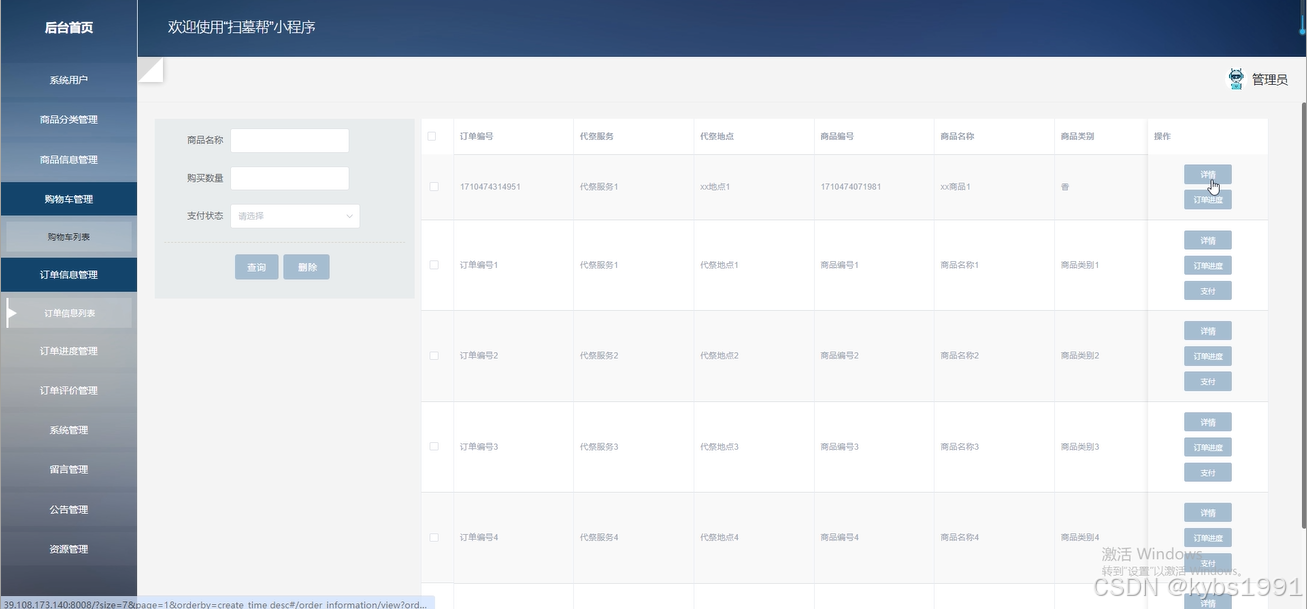Viewport: 1307px width, 609px height.
Task: Click the 商品编号 column header
Action: point(837,136)
